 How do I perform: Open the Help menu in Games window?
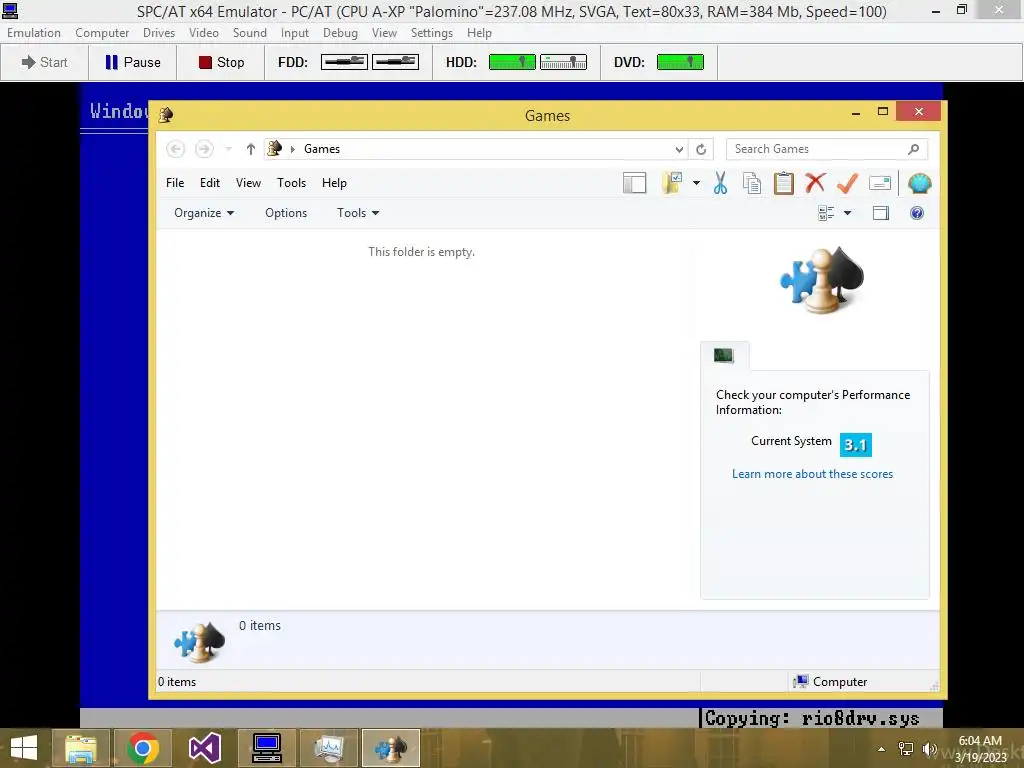click(x=334, y=183)
